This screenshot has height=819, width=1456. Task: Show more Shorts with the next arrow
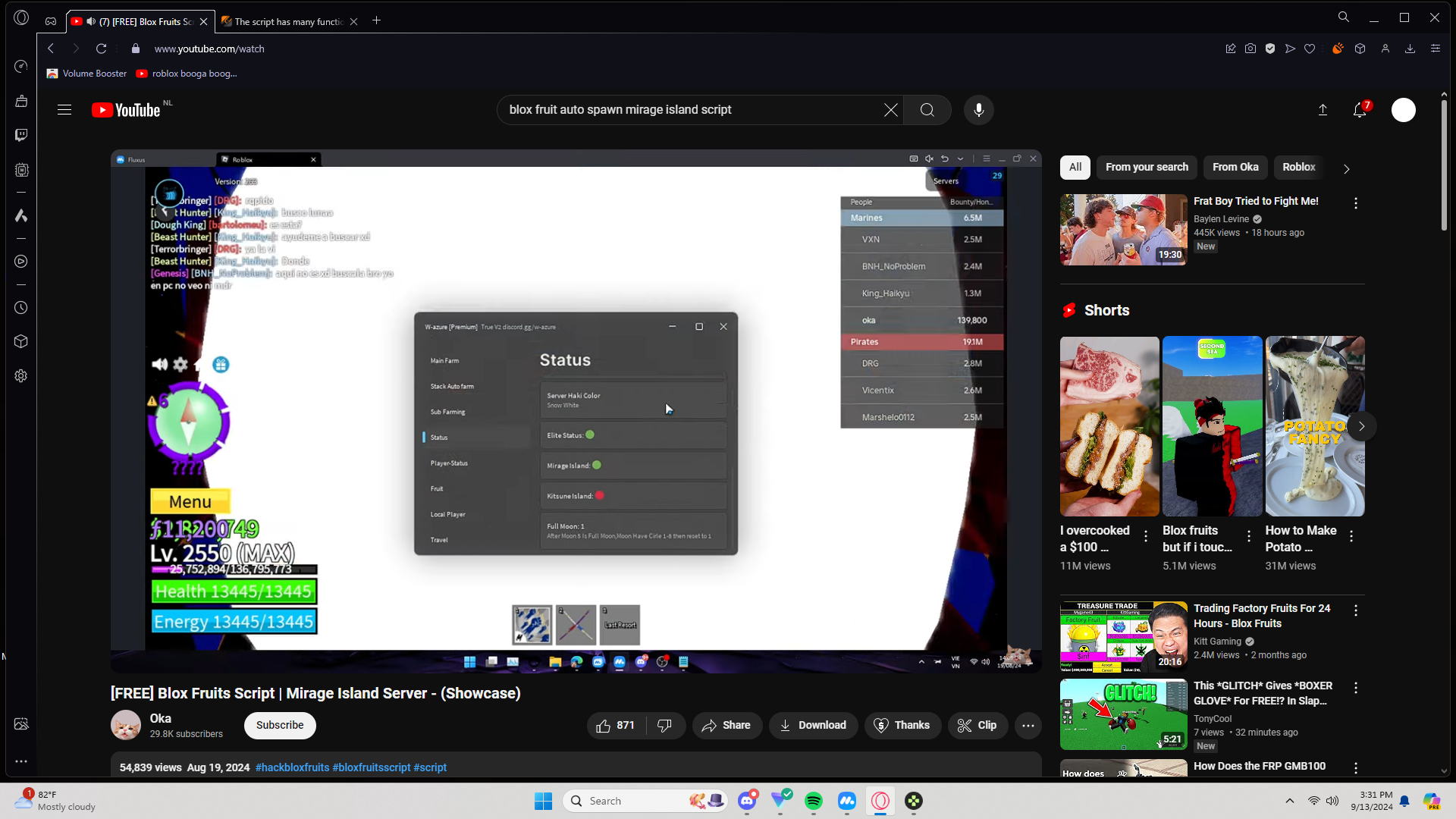(1362, 426)
